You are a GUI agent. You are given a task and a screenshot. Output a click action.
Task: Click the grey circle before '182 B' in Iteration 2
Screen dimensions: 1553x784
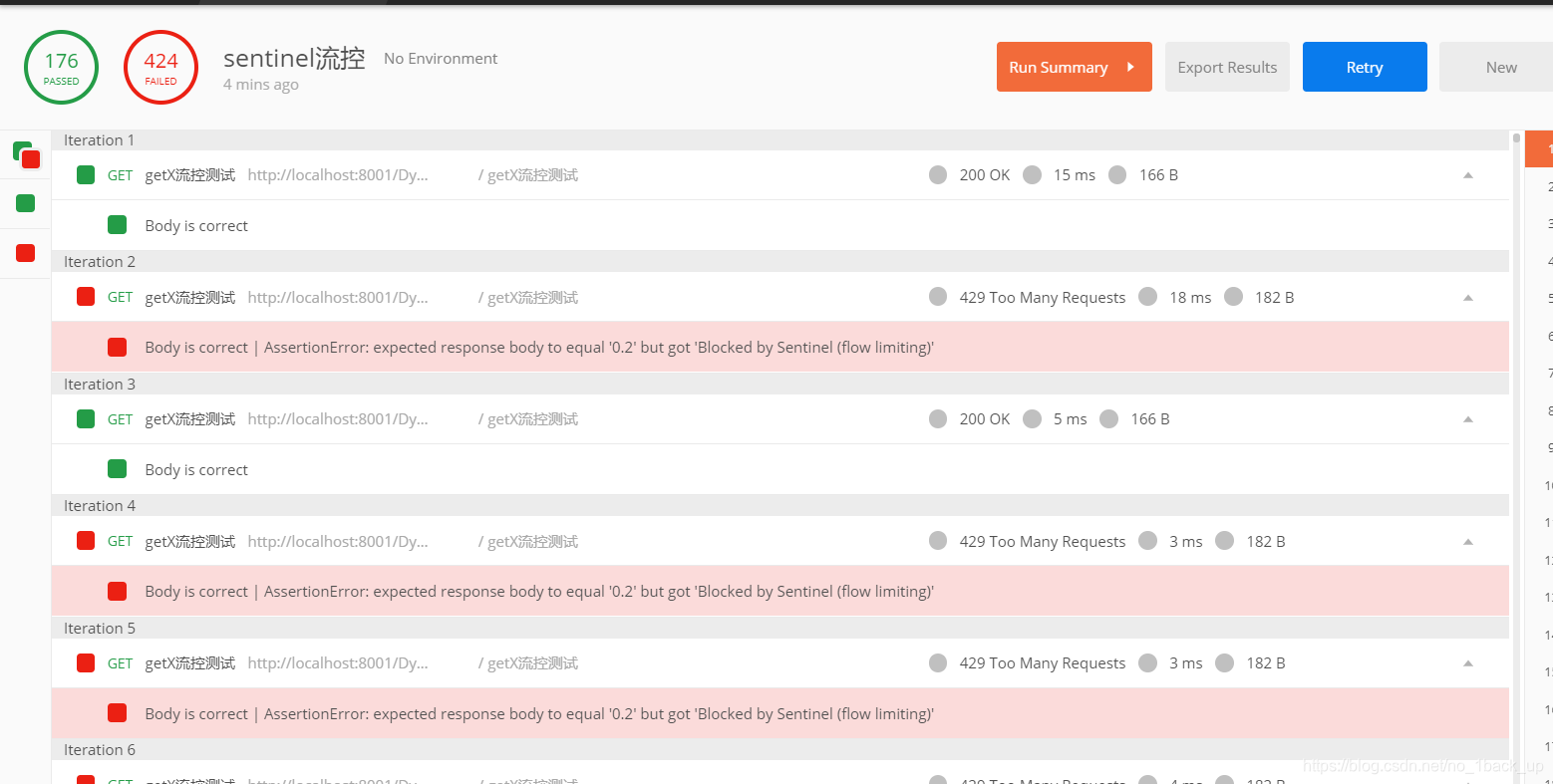(x=1234, y=297)
